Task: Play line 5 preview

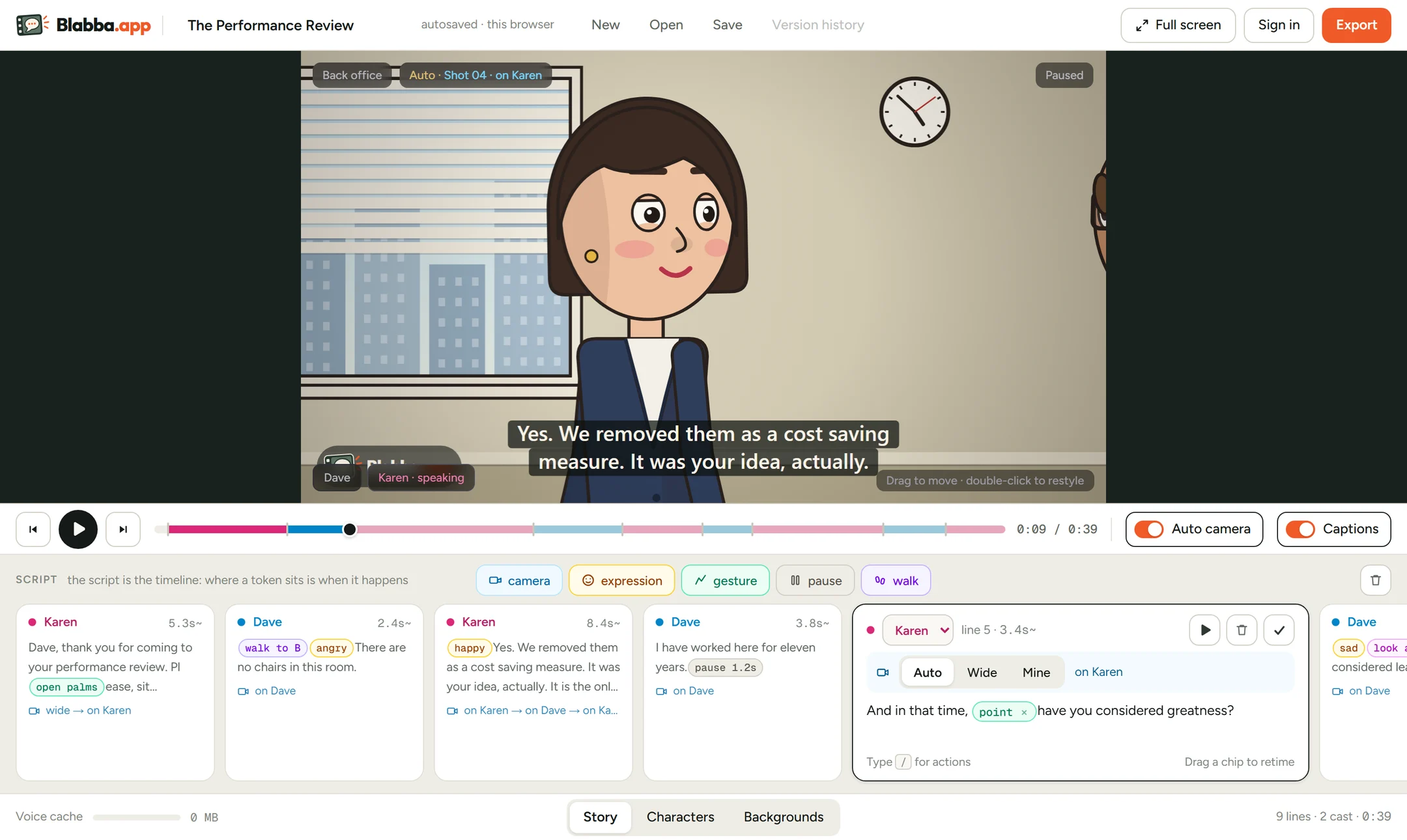Action: [x=1204, y=630]
